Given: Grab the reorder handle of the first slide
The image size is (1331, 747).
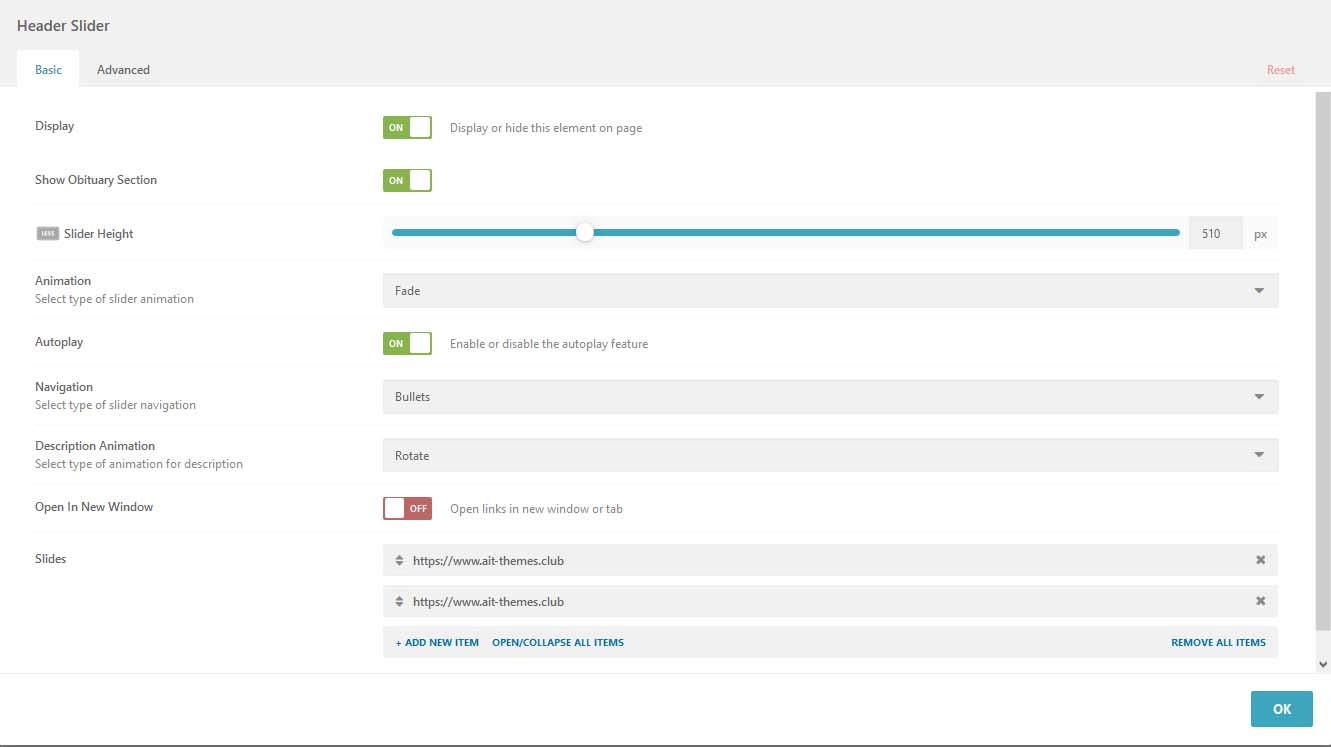Looking at the screenshot, I should (399, 560).
